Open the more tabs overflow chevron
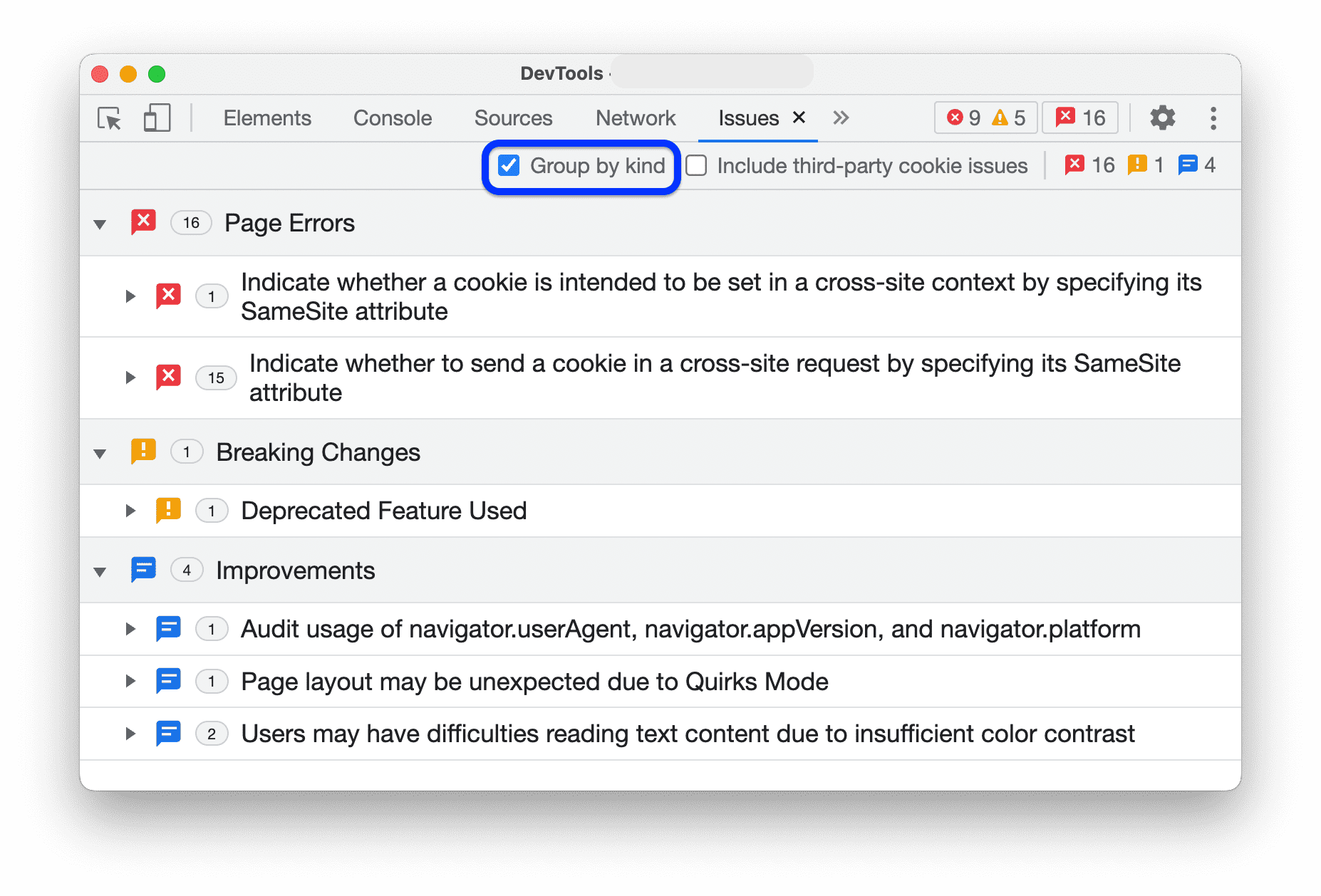Image resolution: width=1321 pixels, height=896 pixels. click(841, 118)
